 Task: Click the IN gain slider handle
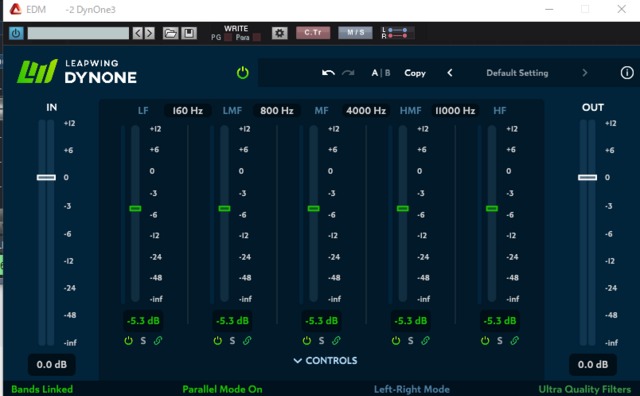[46, 177]
